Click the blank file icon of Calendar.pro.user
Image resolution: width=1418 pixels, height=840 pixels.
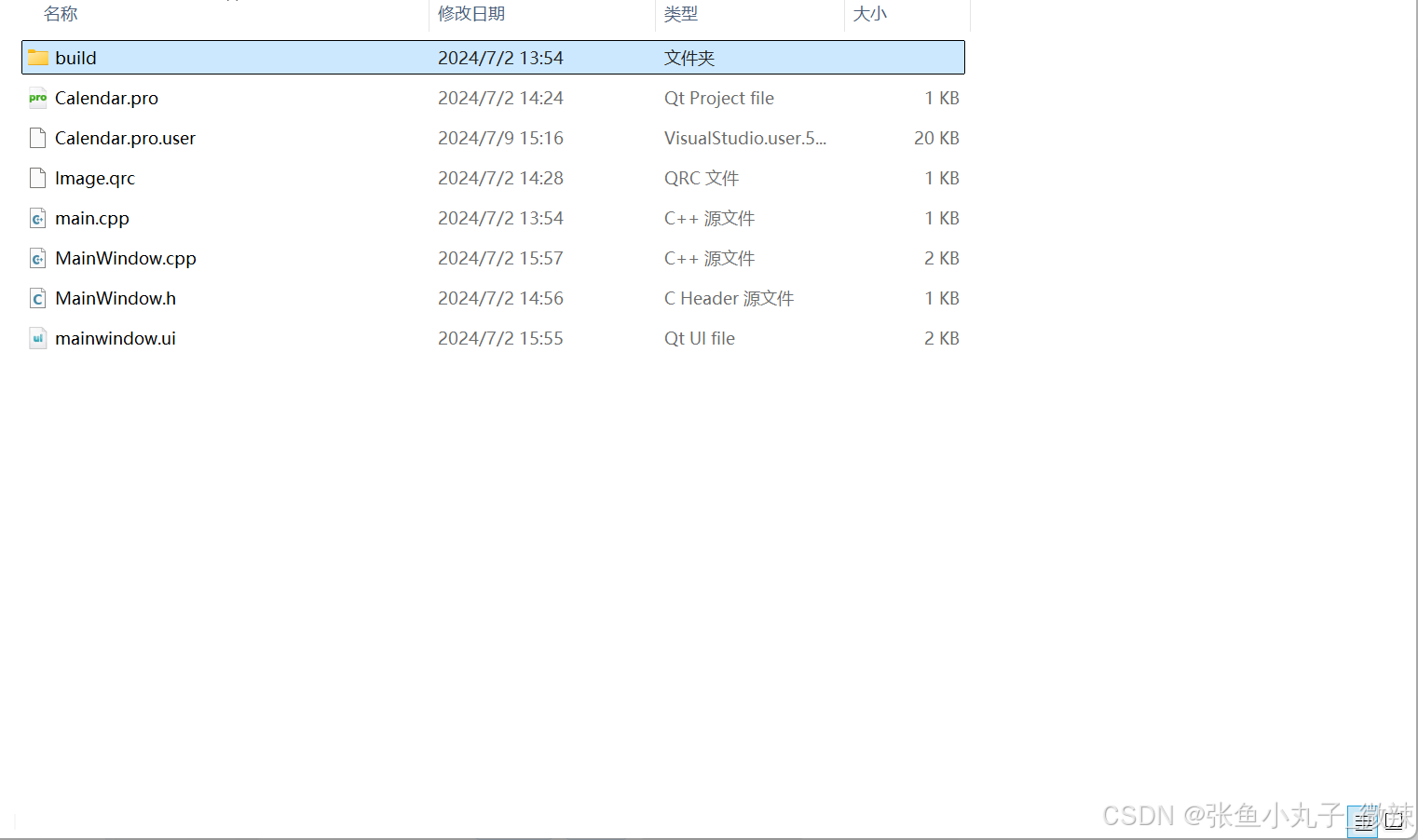point(37,138)
